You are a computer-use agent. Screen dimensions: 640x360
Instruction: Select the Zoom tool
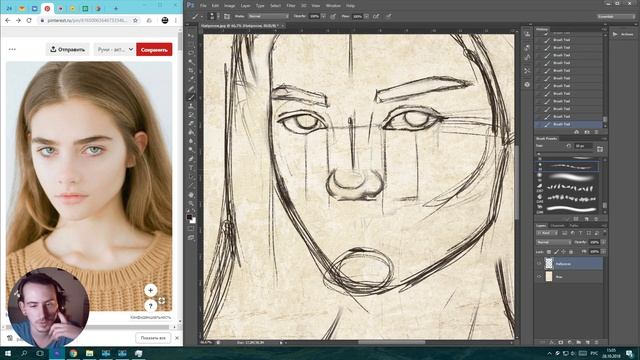pyautogui.click(x=191, y=203)
